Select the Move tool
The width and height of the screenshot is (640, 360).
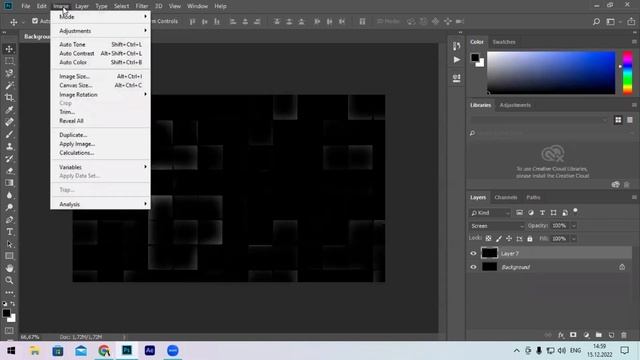(9, 49)
